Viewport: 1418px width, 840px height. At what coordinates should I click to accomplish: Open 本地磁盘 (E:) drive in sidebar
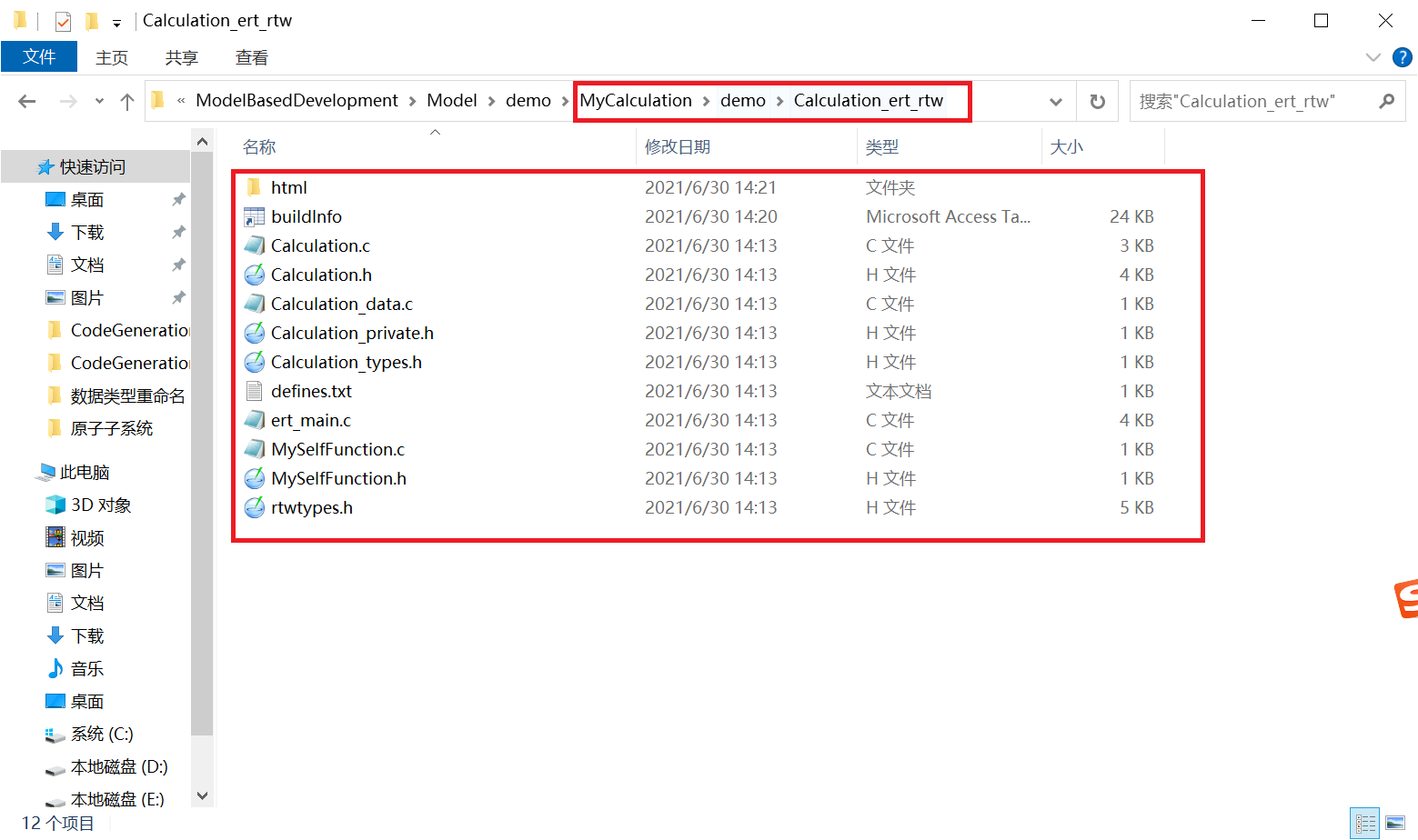[106, 799]
